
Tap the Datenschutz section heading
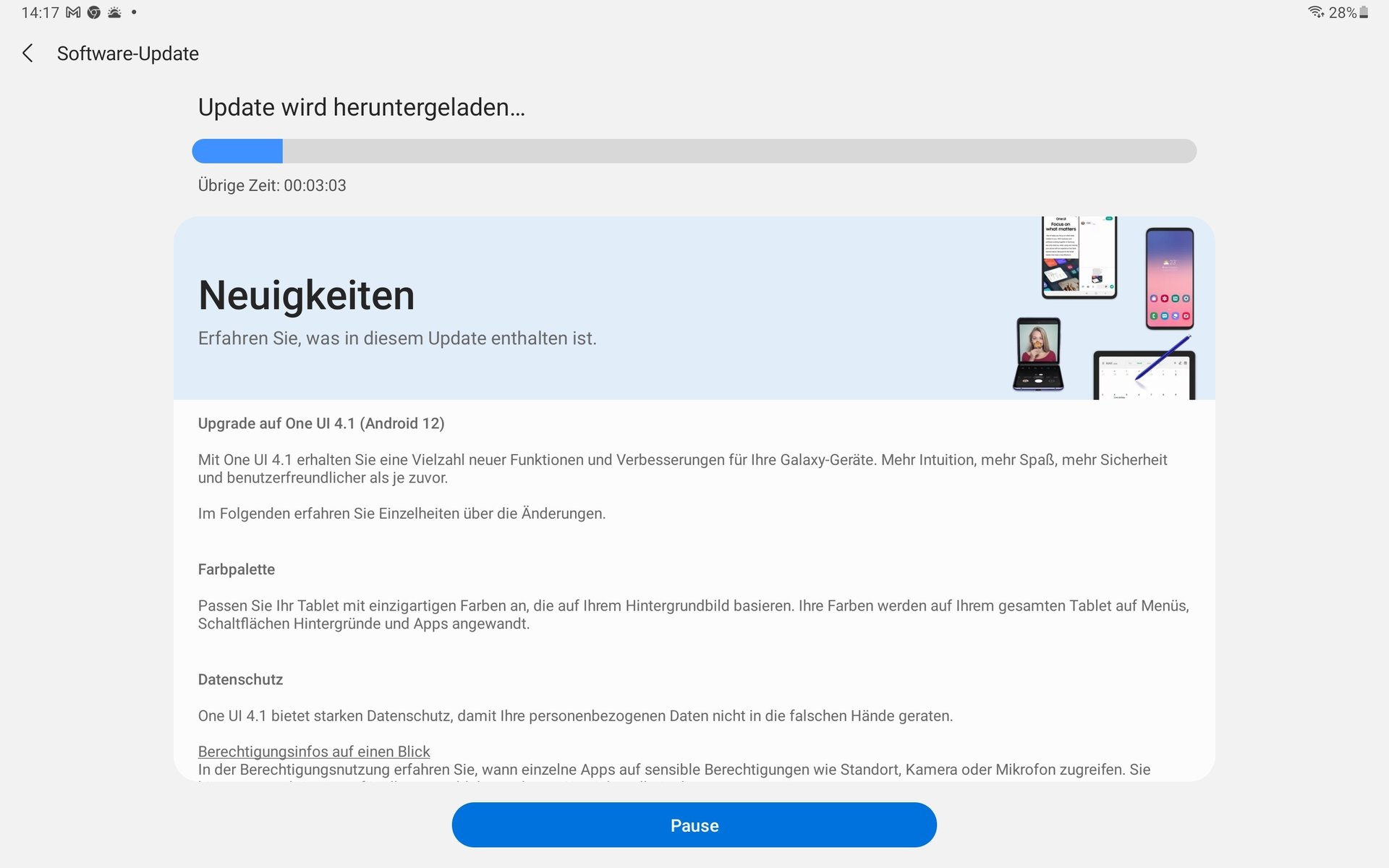pyautogui.click(x=240, y=679)
